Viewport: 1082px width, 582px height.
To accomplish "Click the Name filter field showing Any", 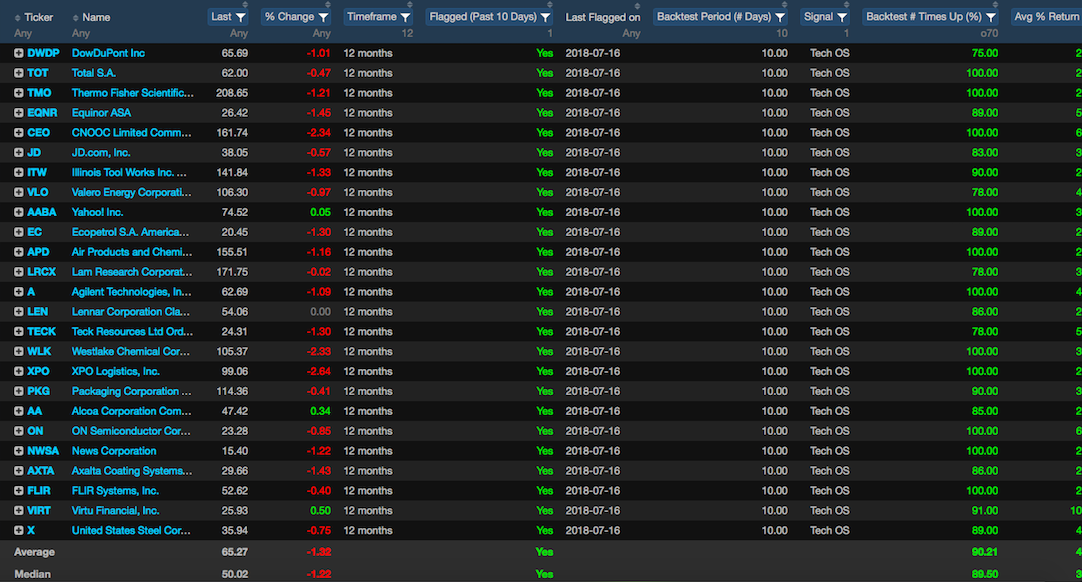I will click(x=81, y=33).
